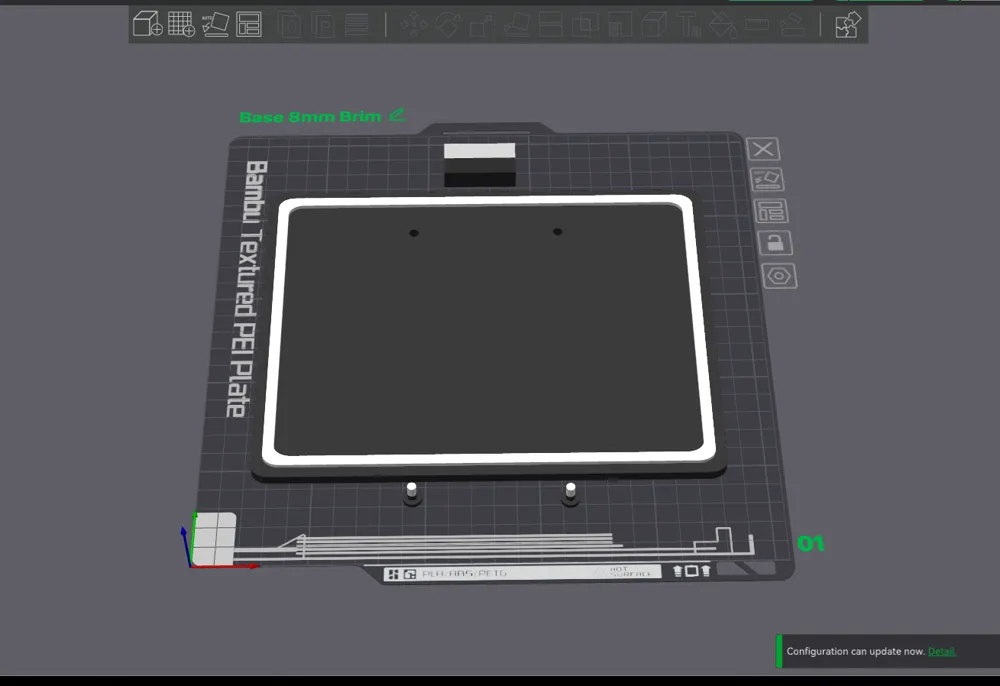Open the Mesh Boolean tool
This screenshot has height=686, width=1000.
(x=585, y=25)
